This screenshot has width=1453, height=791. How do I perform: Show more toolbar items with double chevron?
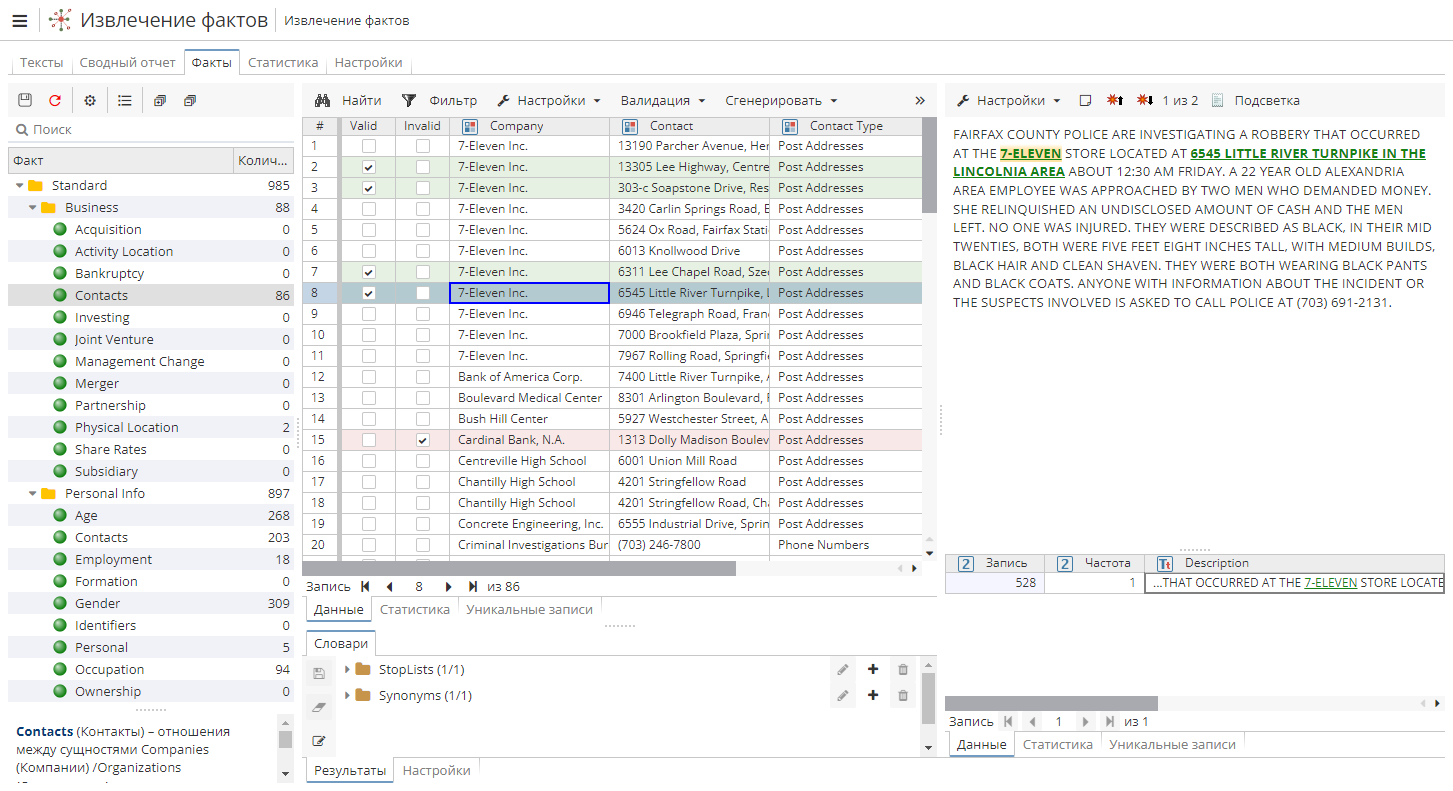920,100
